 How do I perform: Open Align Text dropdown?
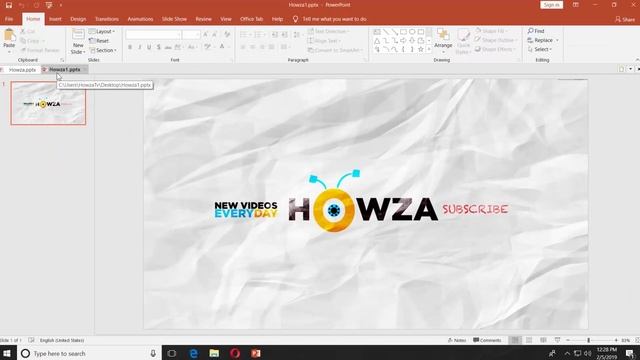point(324,41)
